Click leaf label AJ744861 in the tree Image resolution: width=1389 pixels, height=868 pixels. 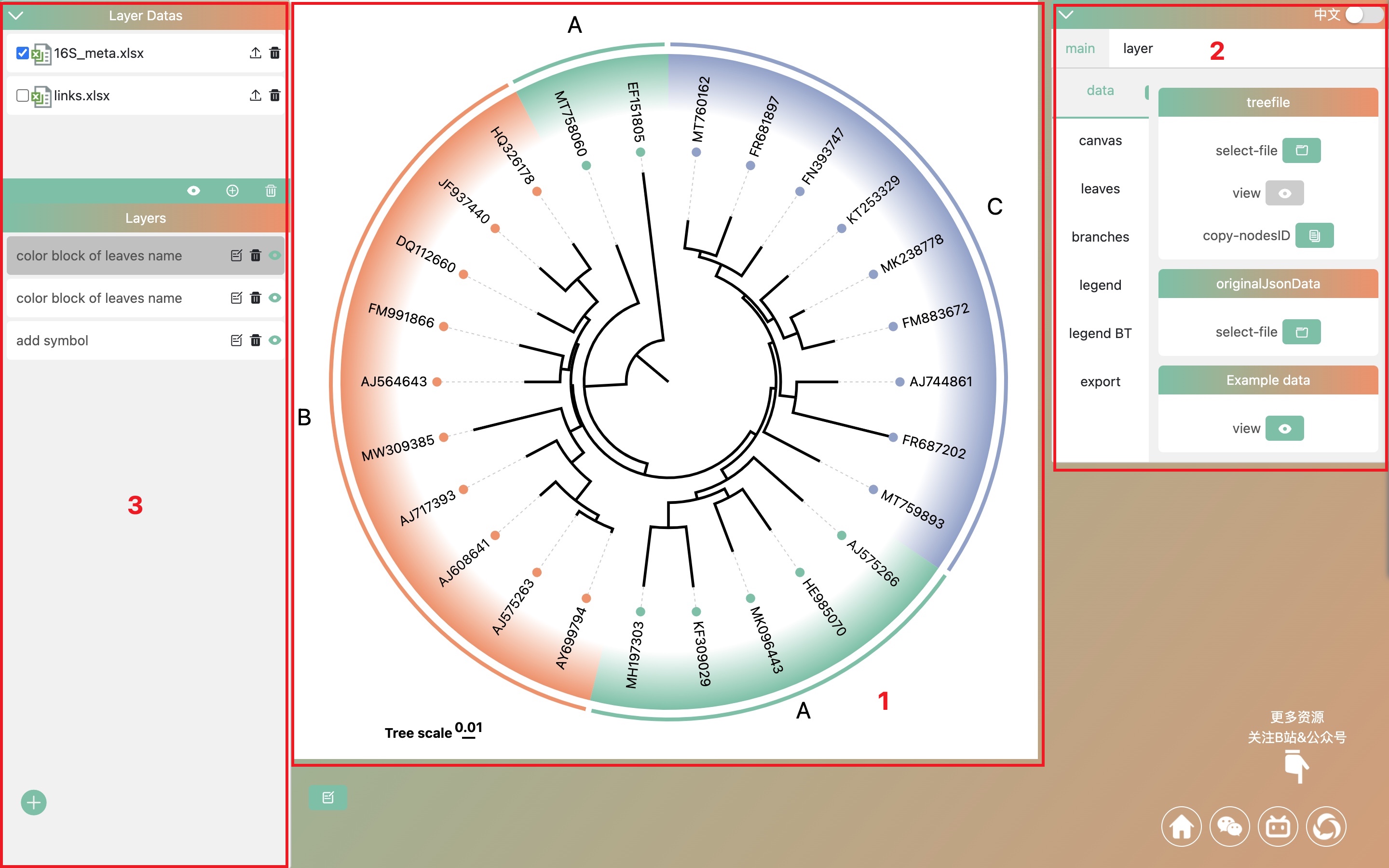tap(941, 382)
